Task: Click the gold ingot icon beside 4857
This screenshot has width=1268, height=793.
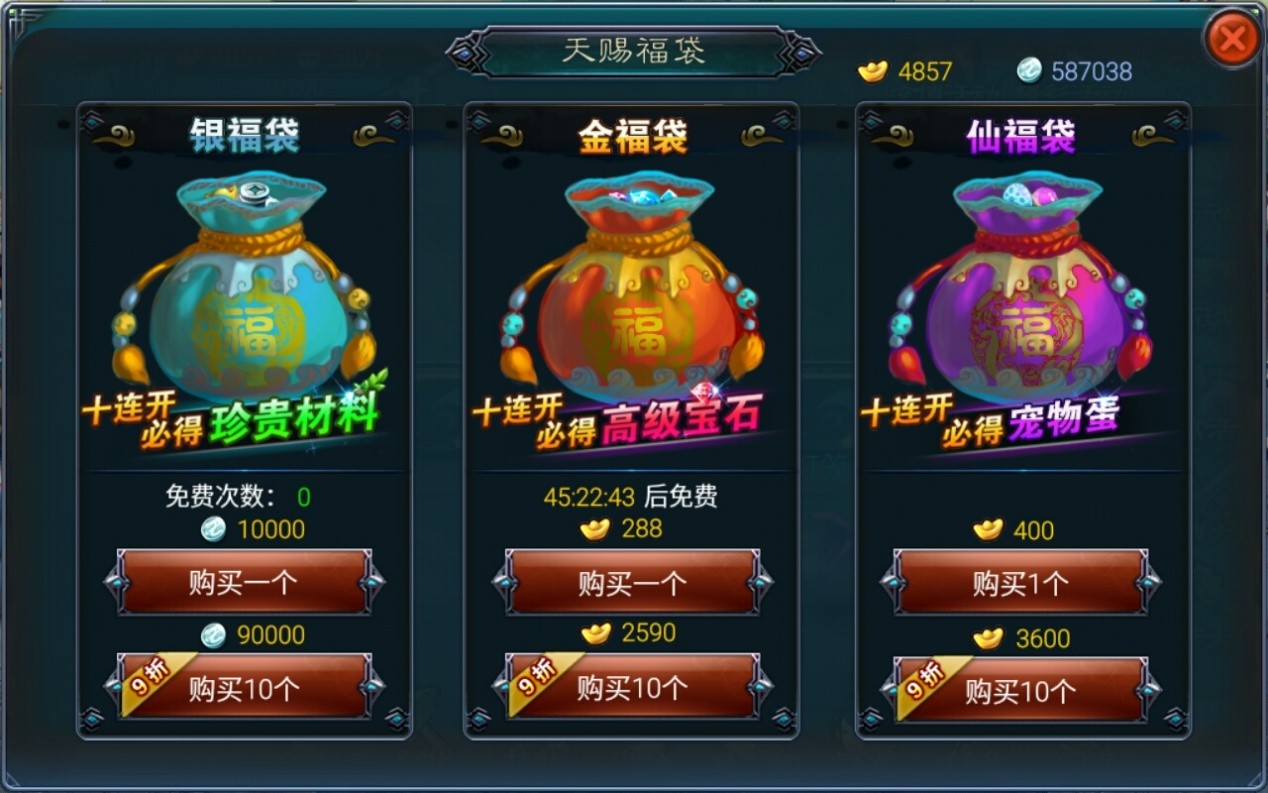Action: (x=873, y=71)
